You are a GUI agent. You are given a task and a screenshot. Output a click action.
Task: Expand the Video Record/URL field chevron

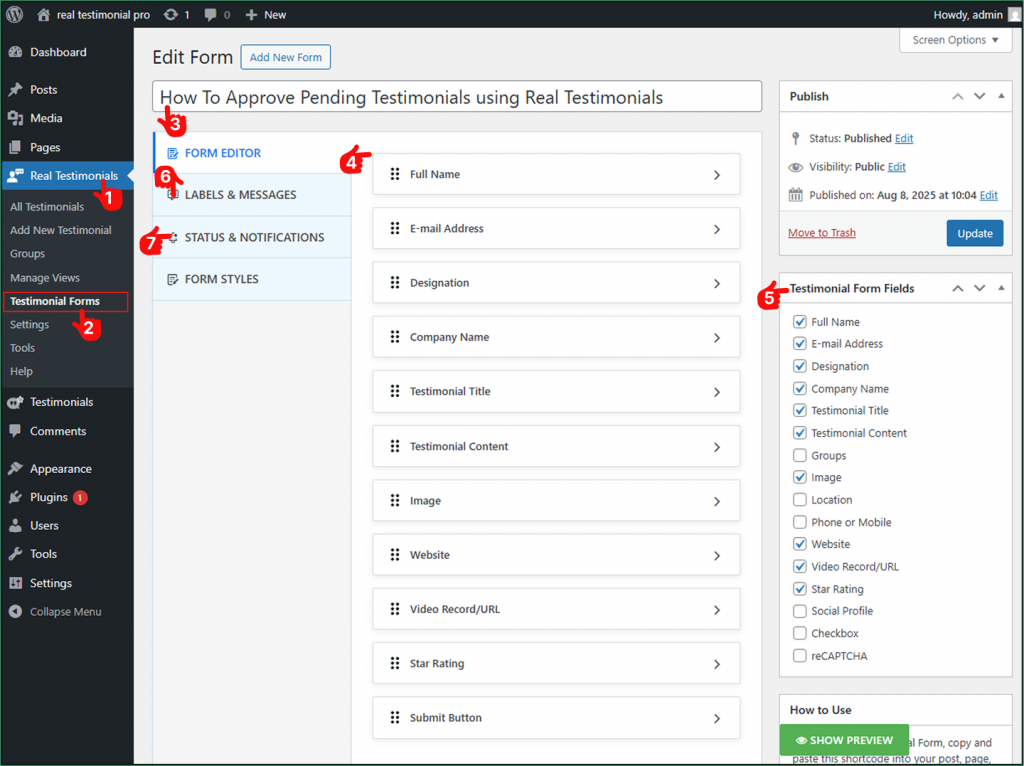(x=717, y=610)
